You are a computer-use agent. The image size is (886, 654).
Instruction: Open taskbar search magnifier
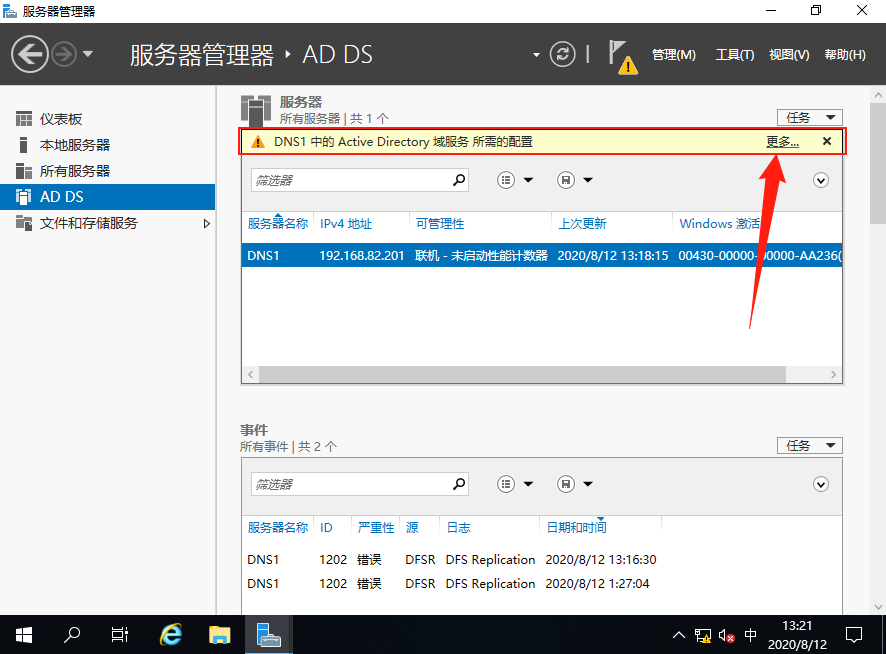click(x=72, y=635)
